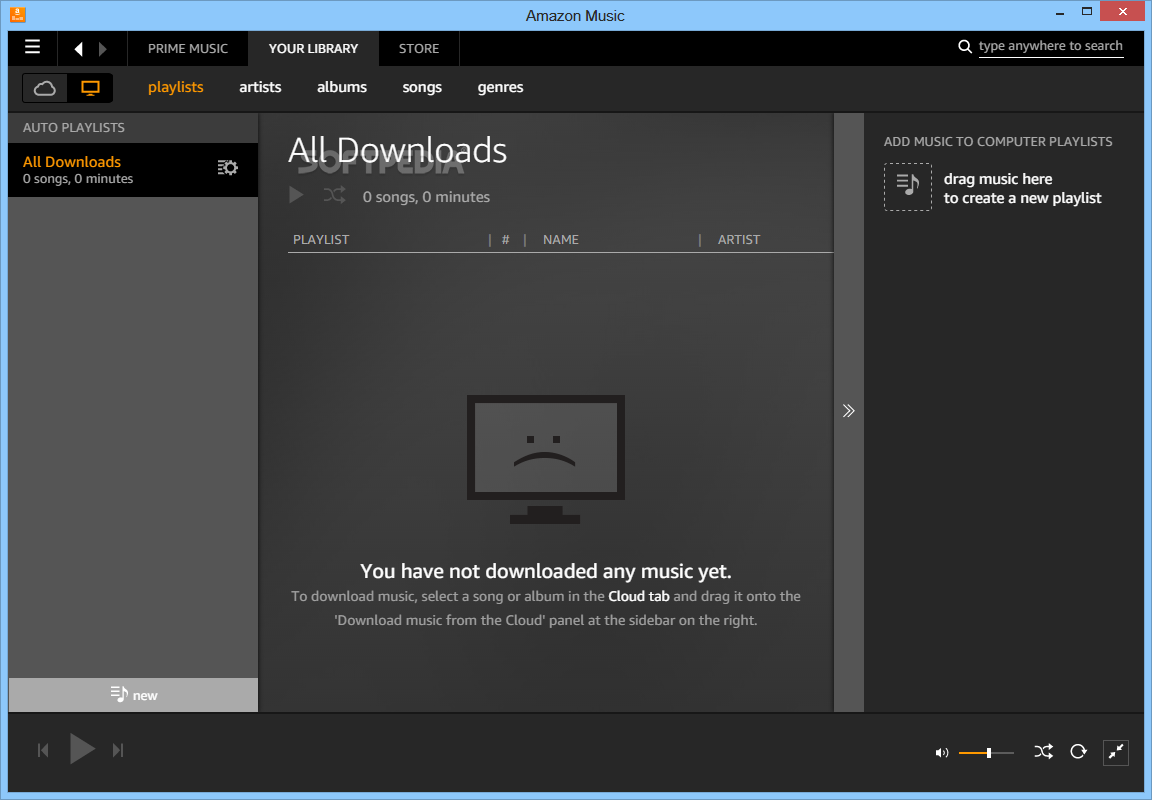The height and width of the screenshot is (800, 1152).
Task: Show the albums view
Action: (342, 87)
